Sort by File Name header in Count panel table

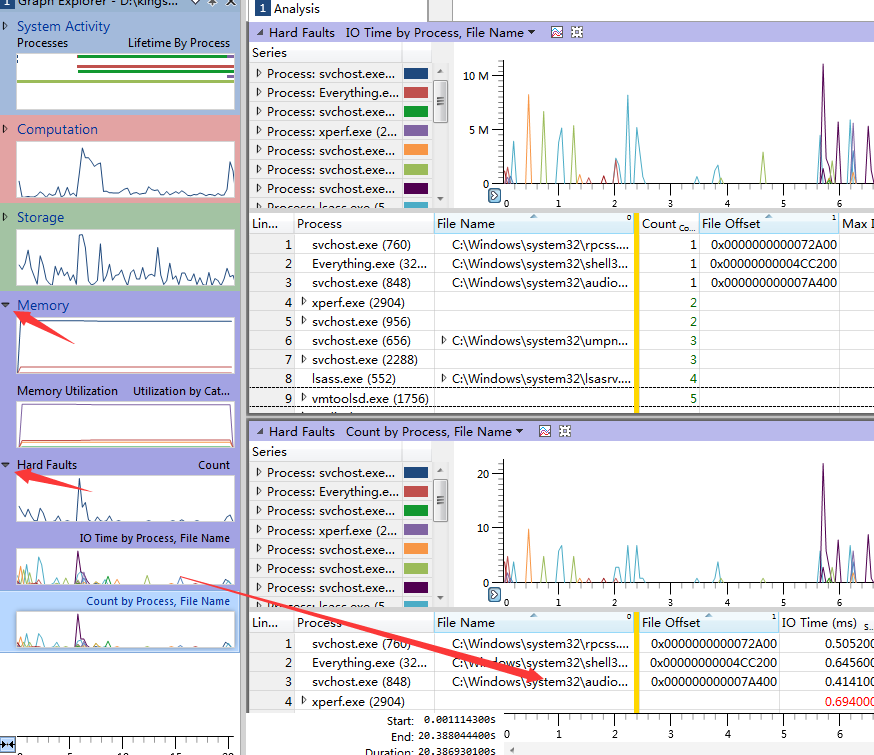click(x=534, y=622)
